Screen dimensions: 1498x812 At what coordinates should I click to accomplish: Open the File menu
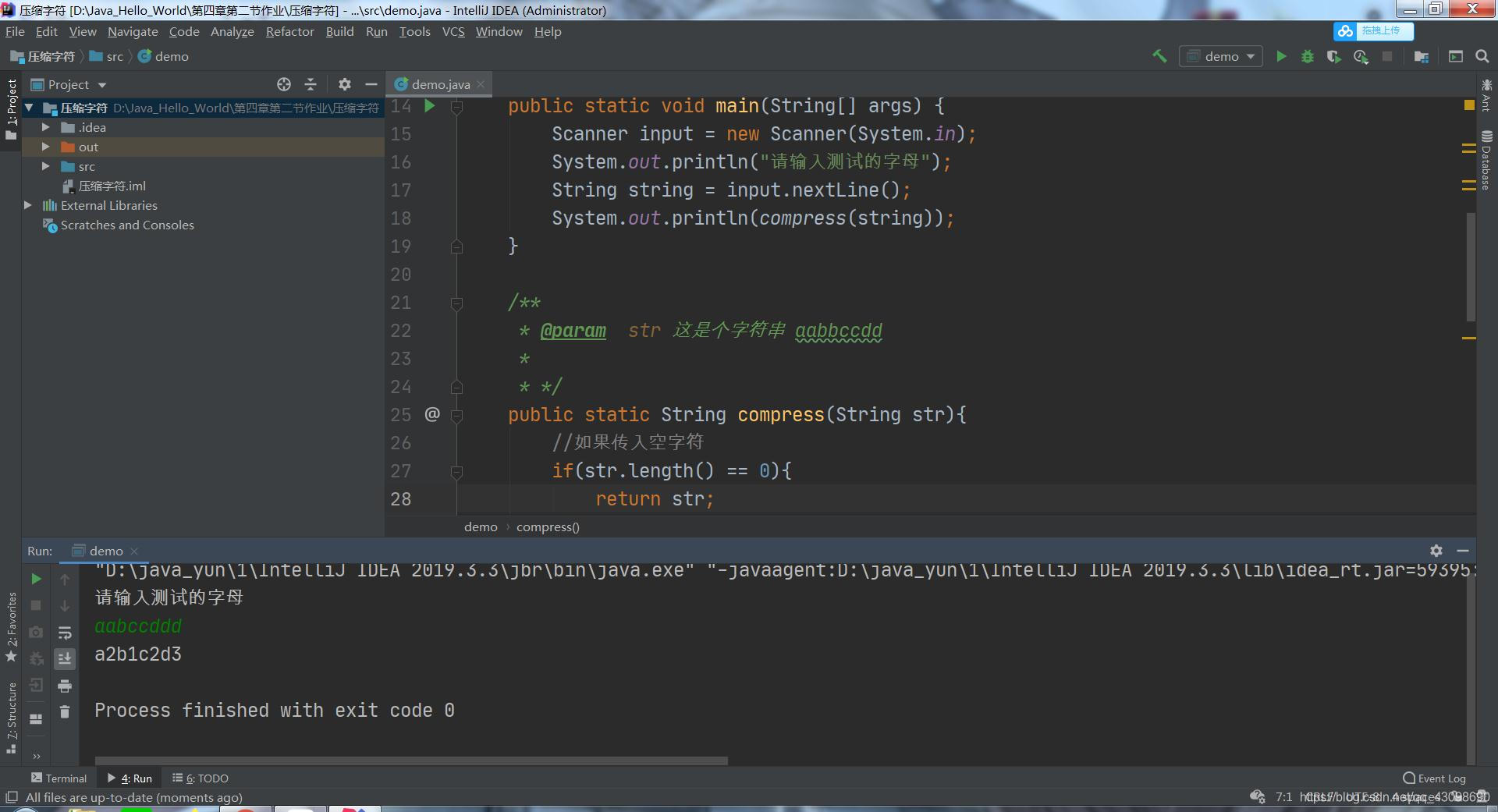(x=15, y=31)
